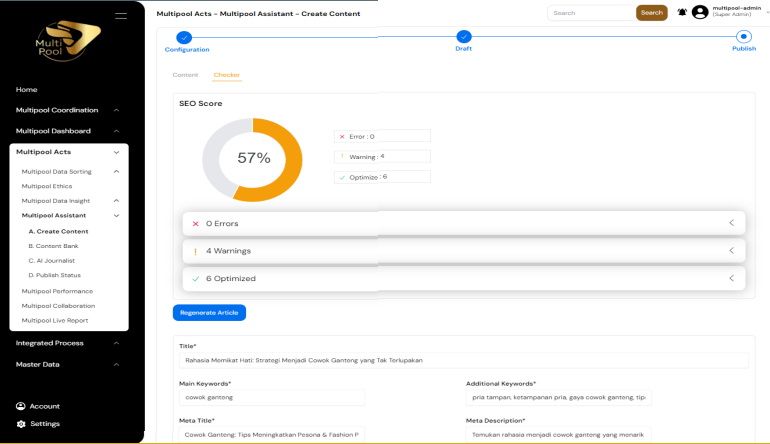
Task: Open Multipool Collaboration menu item
Action: 58,306
